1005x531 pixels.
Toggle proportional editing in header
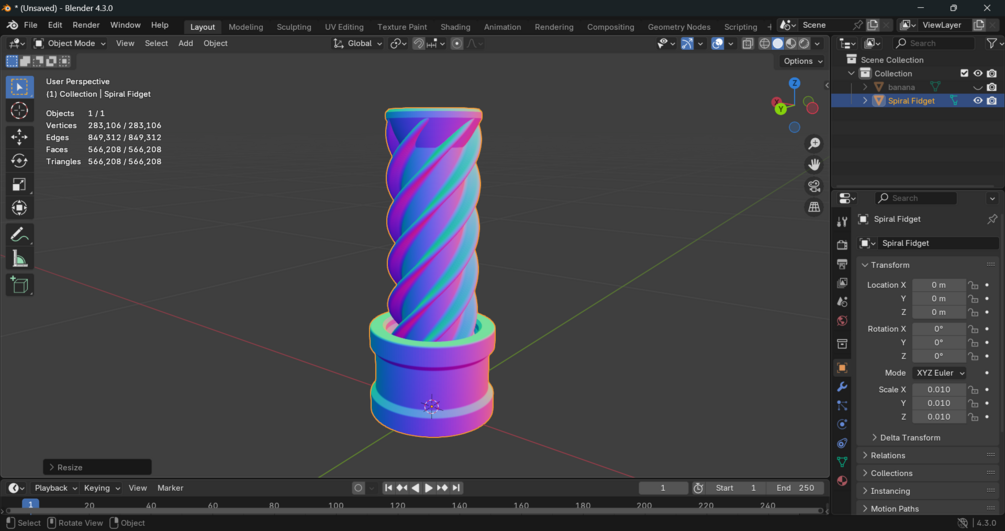click(456, 44)
